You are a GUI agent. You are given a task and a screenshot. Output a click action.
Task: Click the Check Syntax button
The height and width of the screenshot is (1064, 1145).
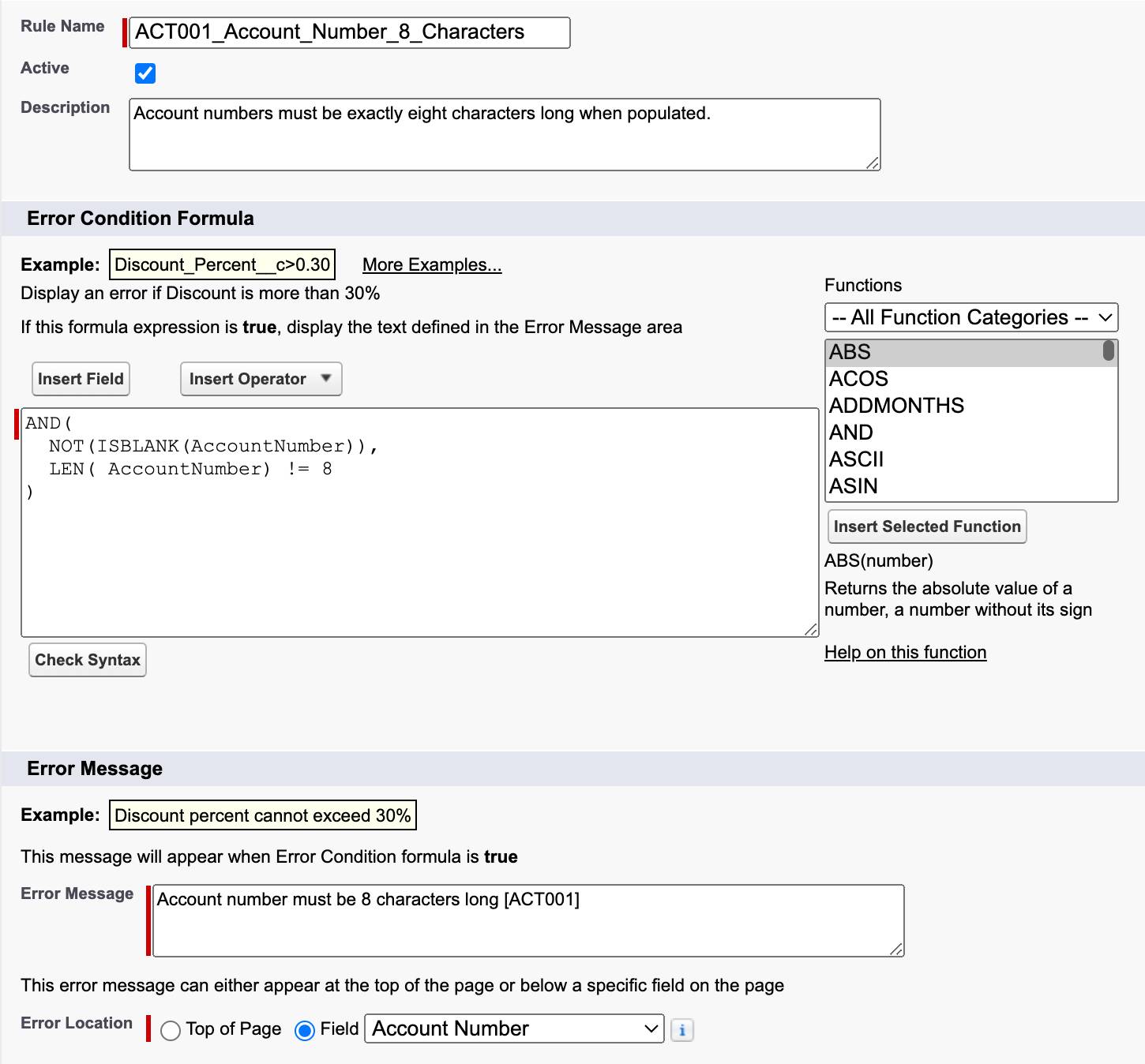point(88,660)
